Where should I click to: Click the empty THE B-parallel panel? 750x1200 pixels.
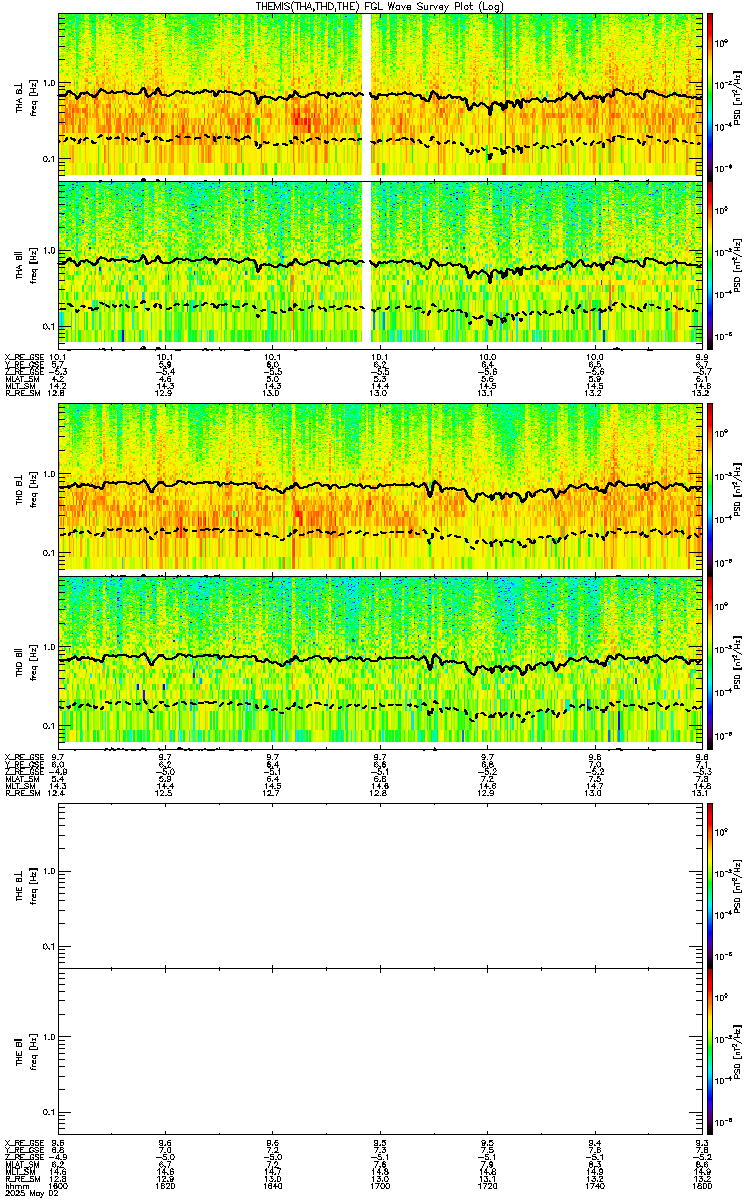pyautogui.click(x=379, y=1050)
